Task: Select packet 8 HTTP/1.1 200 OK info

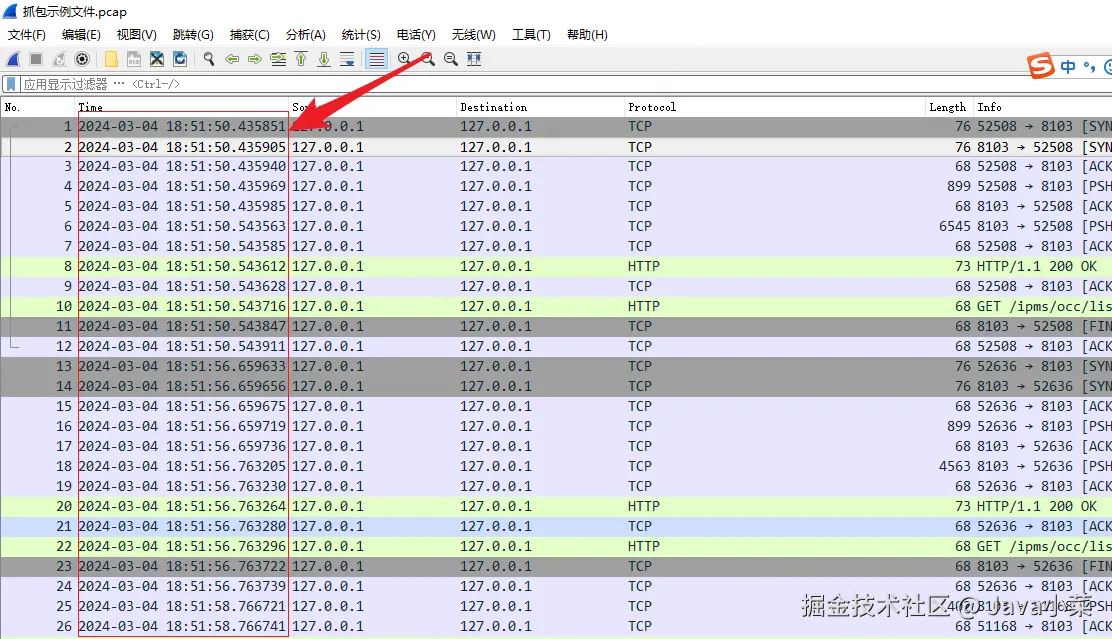Action: [1037, 267]
